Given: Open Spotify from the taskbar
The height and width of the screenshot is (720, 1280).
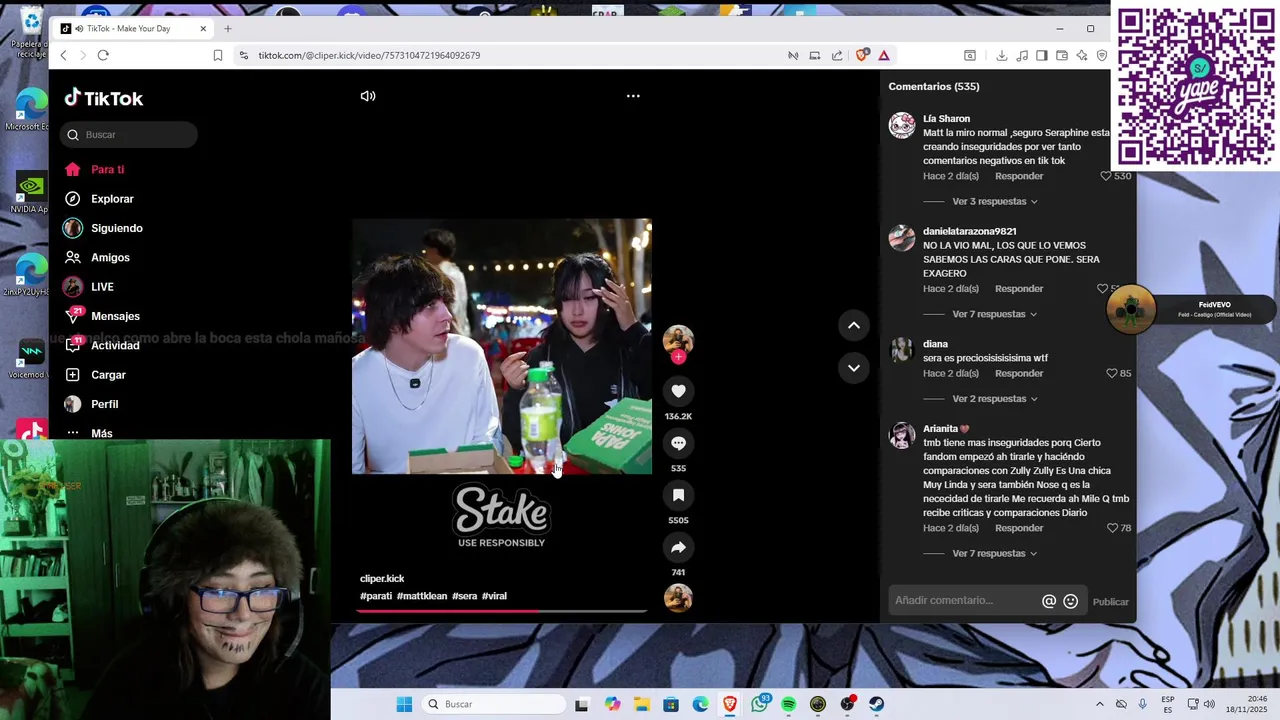Looking at the screenshot, I should point(788,704).
